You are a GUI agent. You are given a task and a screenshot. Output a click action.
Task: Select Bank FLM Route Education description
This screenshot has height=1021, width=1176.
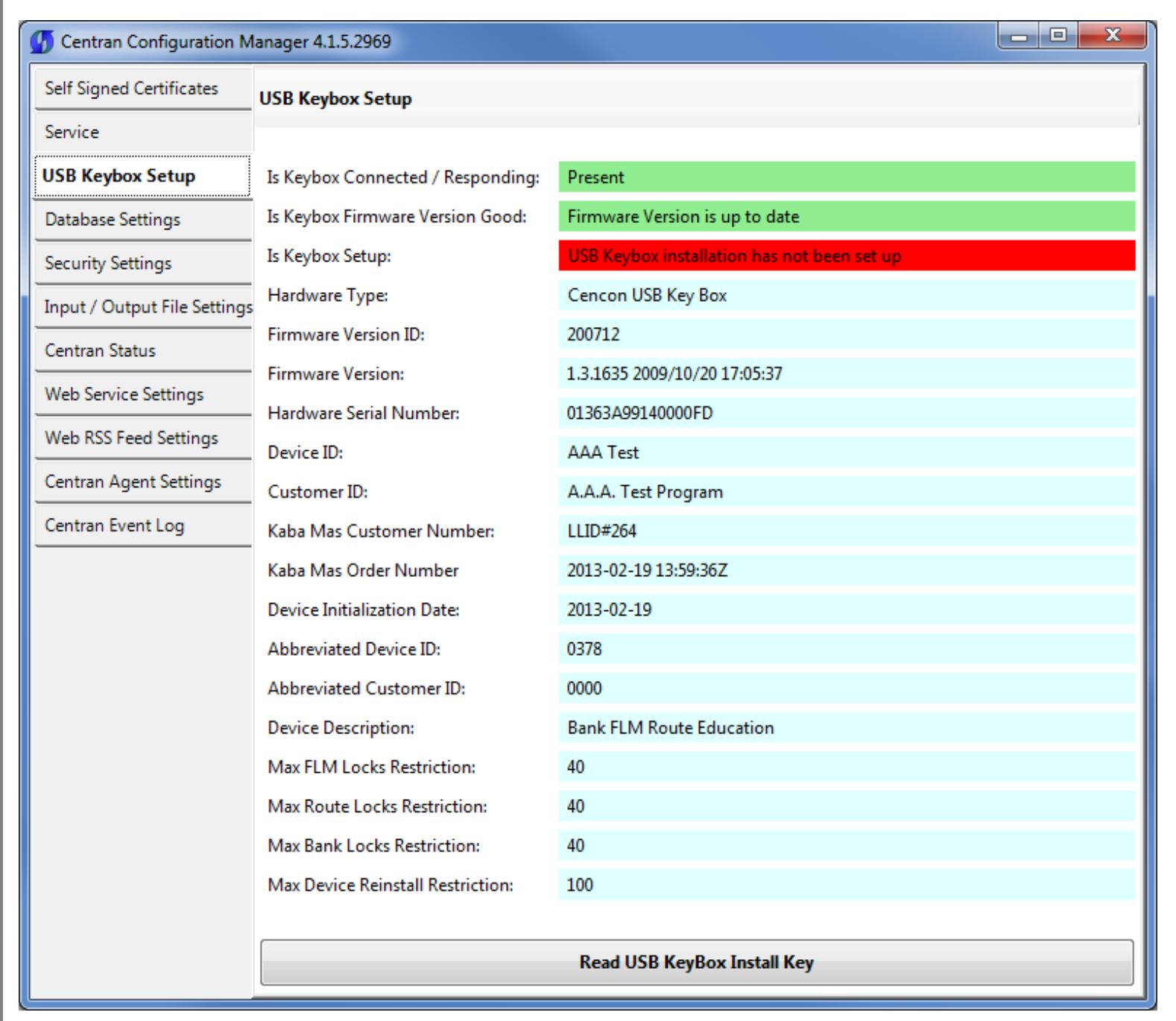(847, 727)
